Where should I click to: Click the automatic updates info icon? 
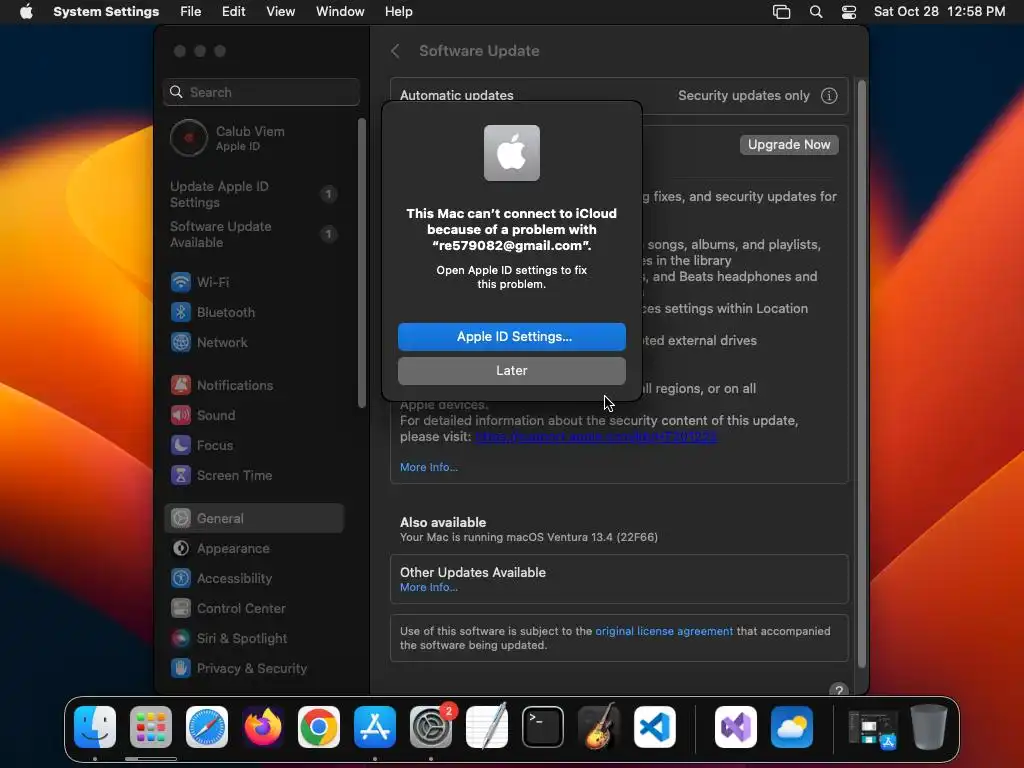[829, 96]
